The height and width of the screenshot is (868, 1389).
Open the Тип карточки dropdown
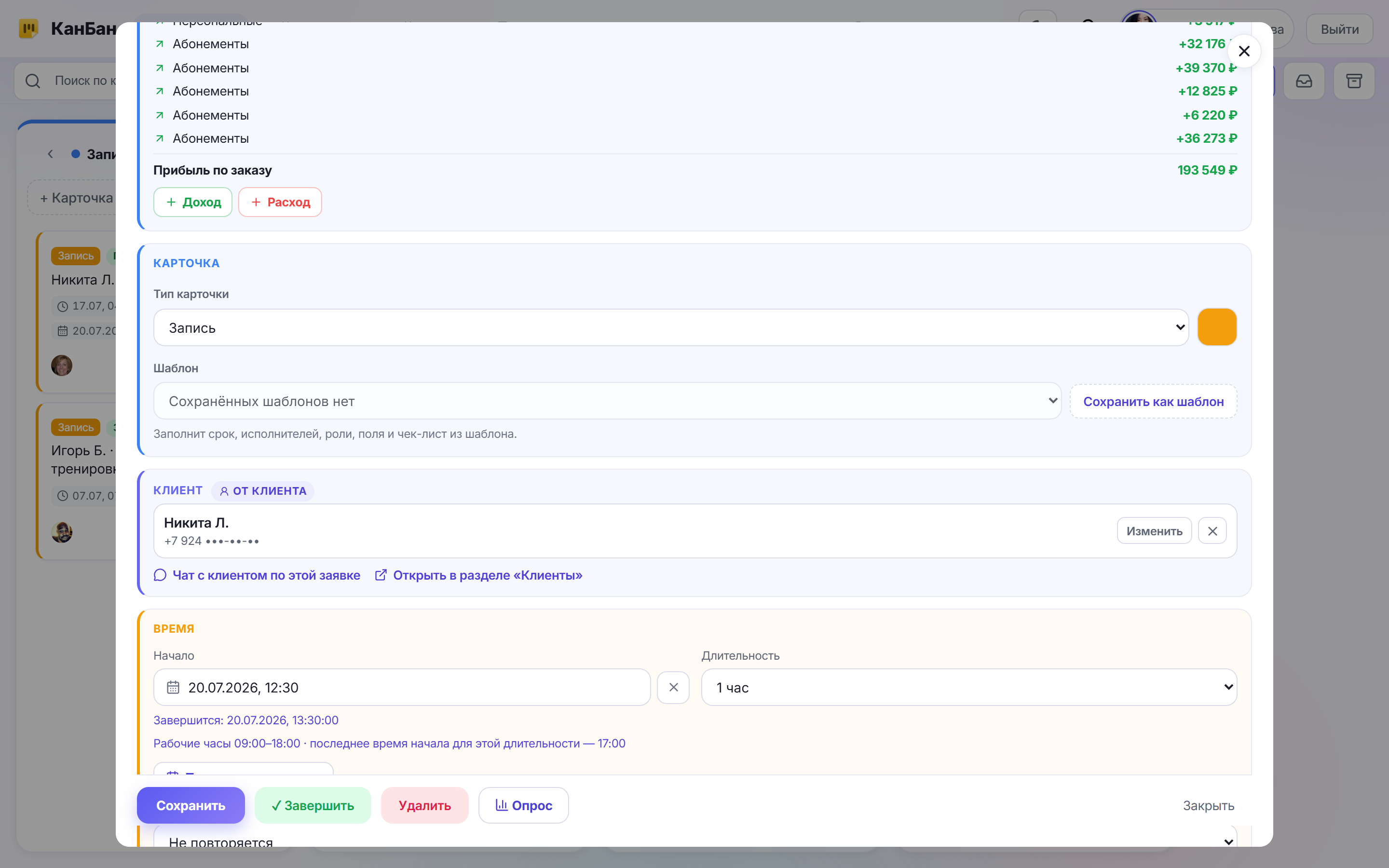pos(671,327)
